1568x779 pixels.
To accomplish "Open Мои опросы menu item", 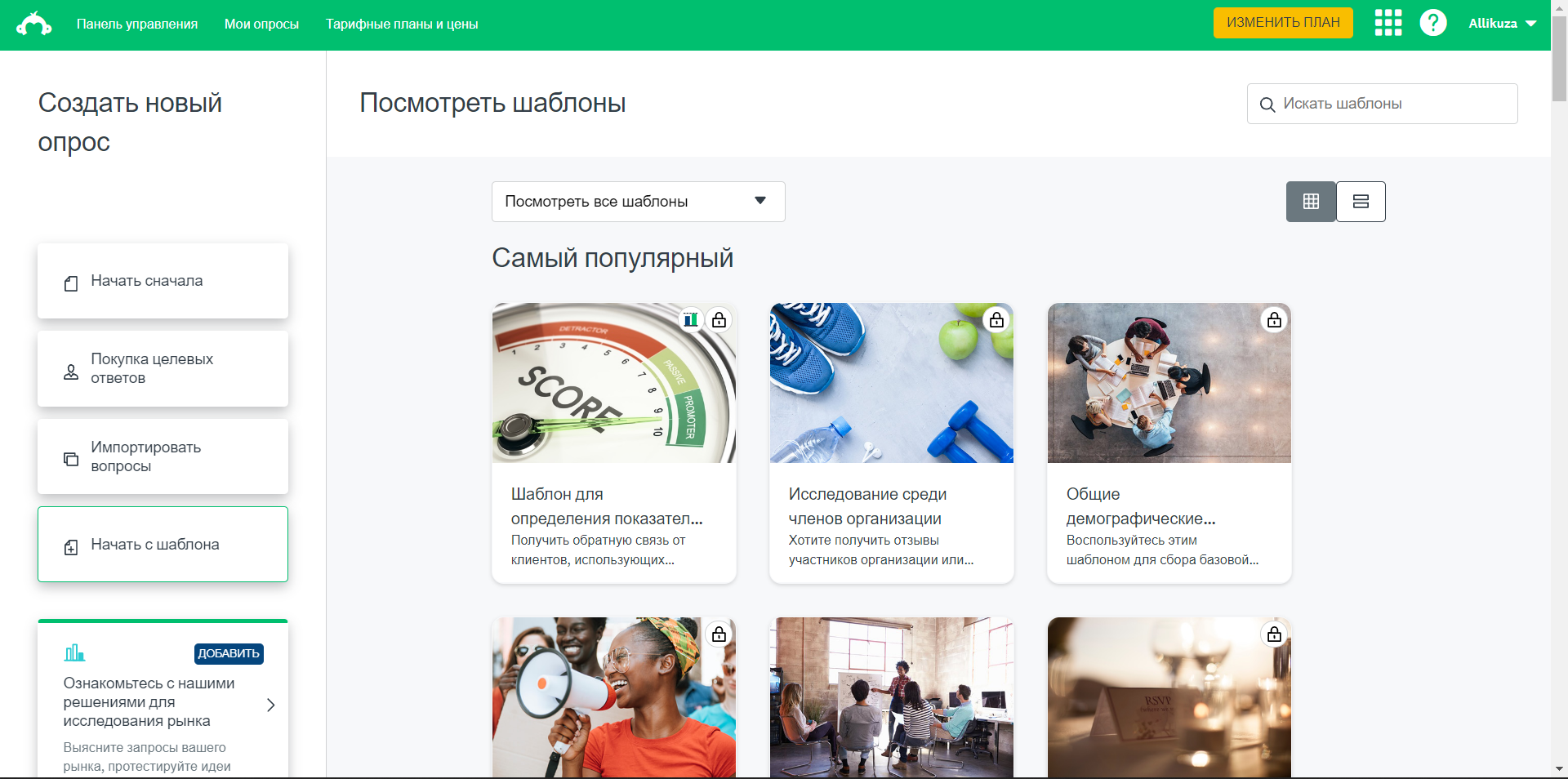I will [261, 24].
